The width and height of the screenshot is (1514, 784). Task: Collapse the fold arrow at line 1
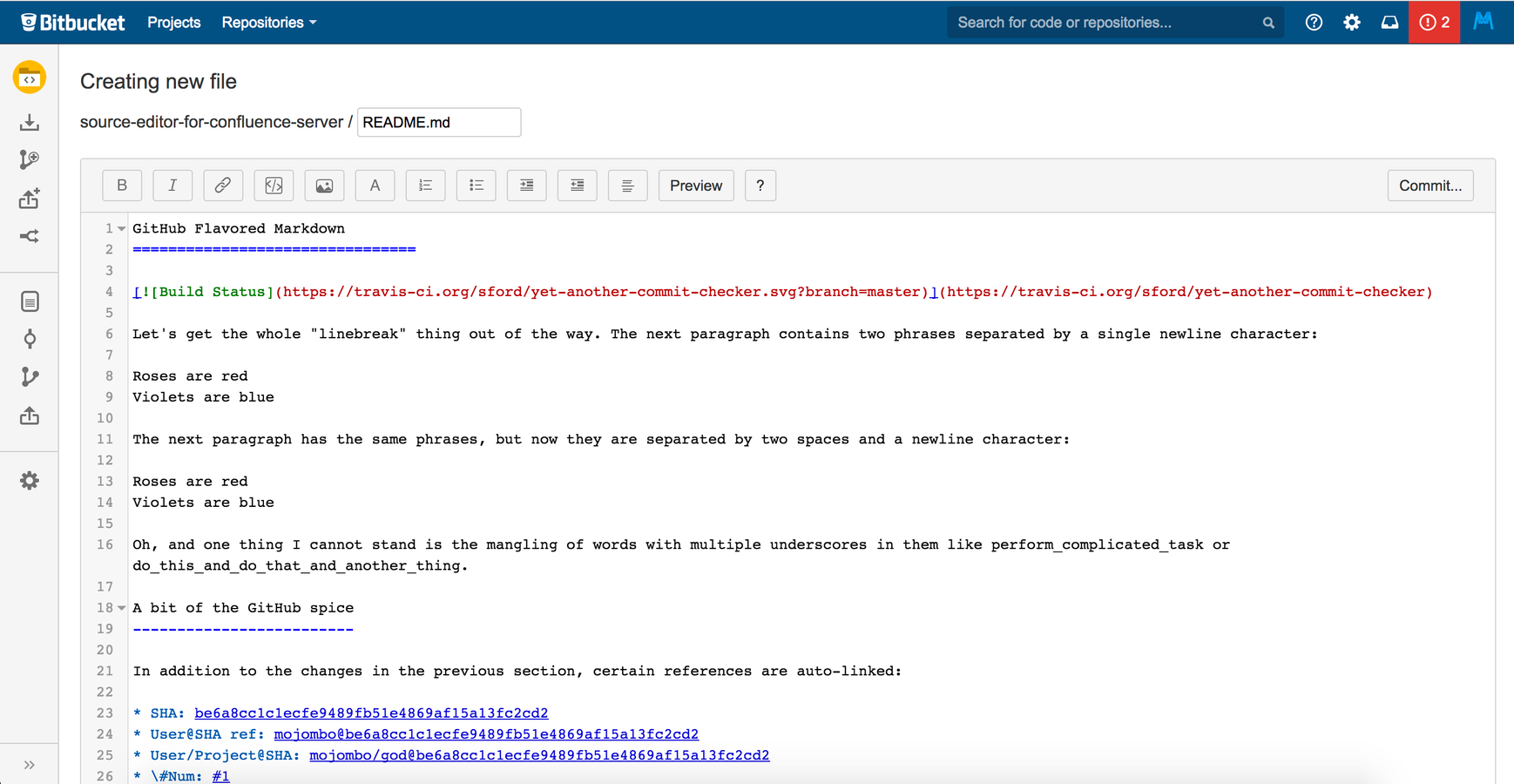[x=122, y=229]
